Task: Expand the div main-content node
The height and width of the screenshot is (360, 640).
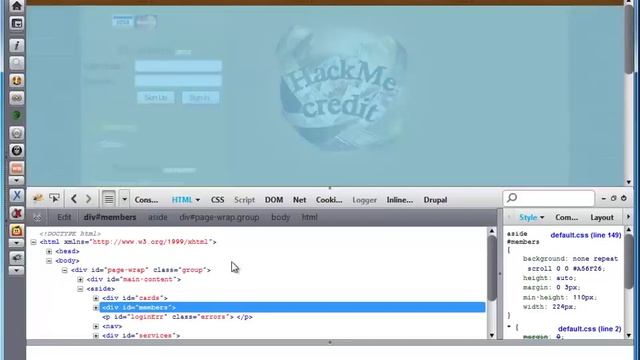Action: [x=80, y=280]
